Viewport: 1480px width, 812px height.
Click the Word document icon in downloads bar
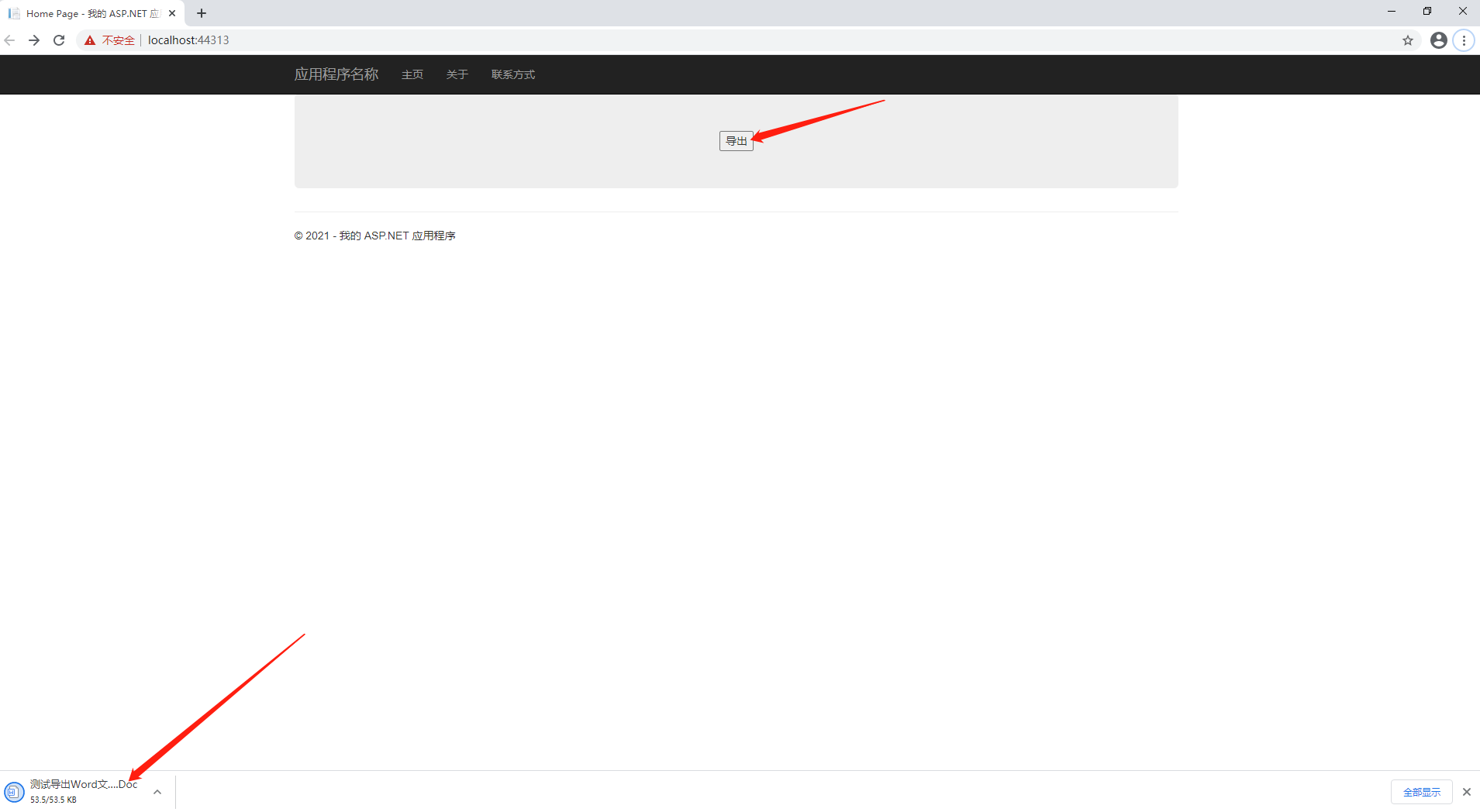tap(14, 792)
